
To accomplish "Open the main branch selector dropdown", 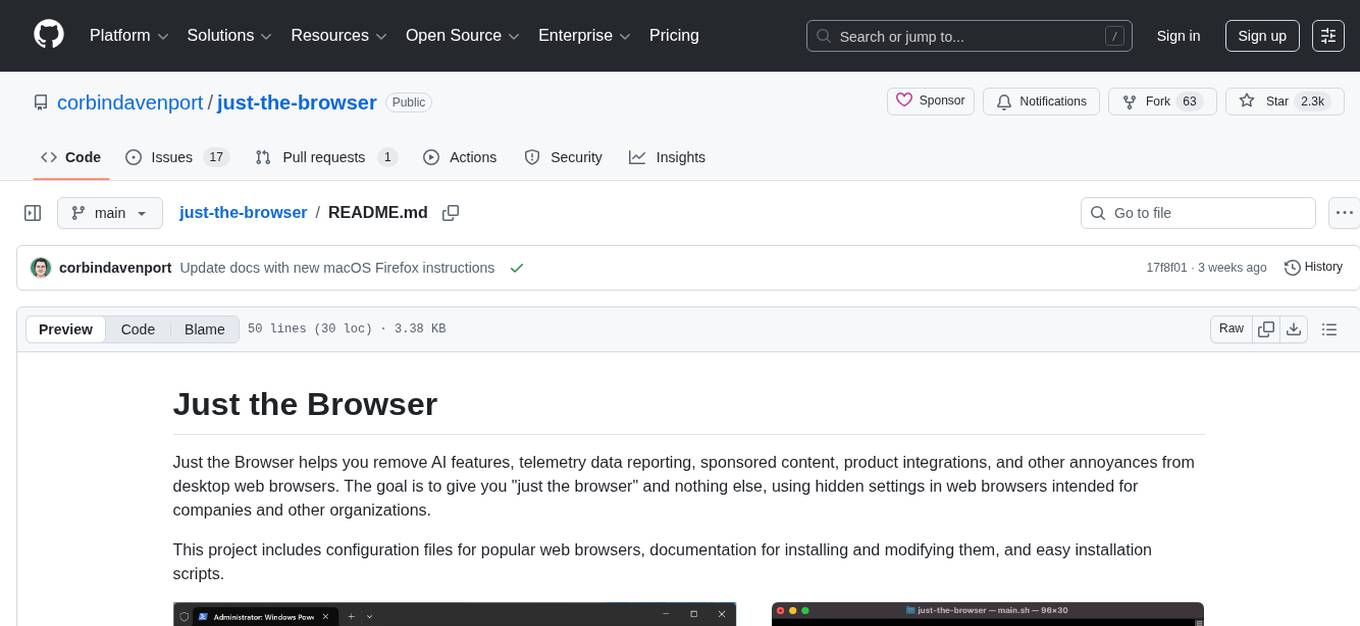I will (110, 212).
